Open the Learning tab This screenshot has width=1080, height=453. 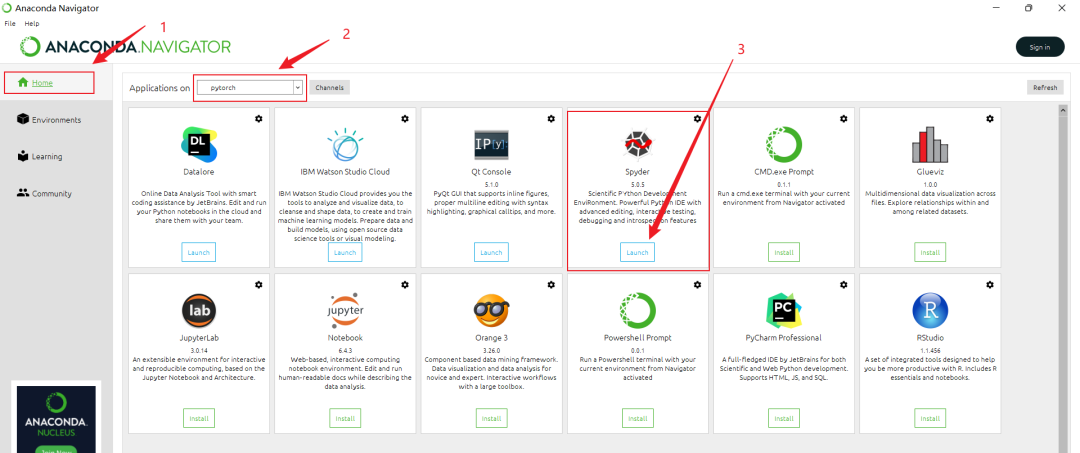[x=40, y=156]
